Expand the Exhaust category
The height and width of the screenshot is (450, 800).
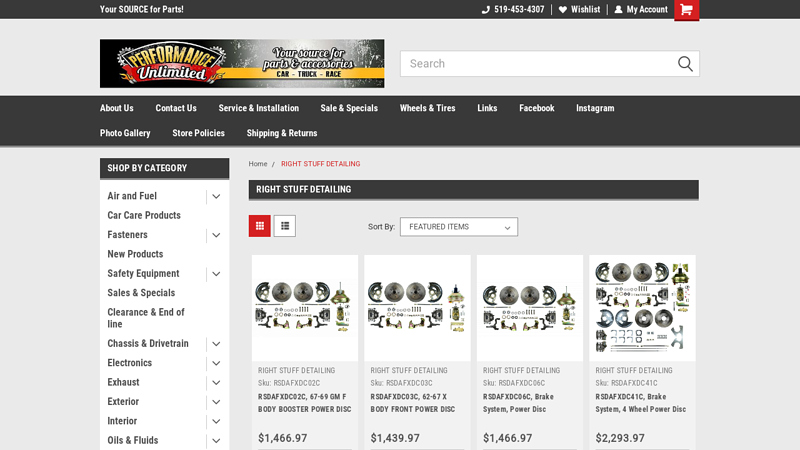[216, 383]
